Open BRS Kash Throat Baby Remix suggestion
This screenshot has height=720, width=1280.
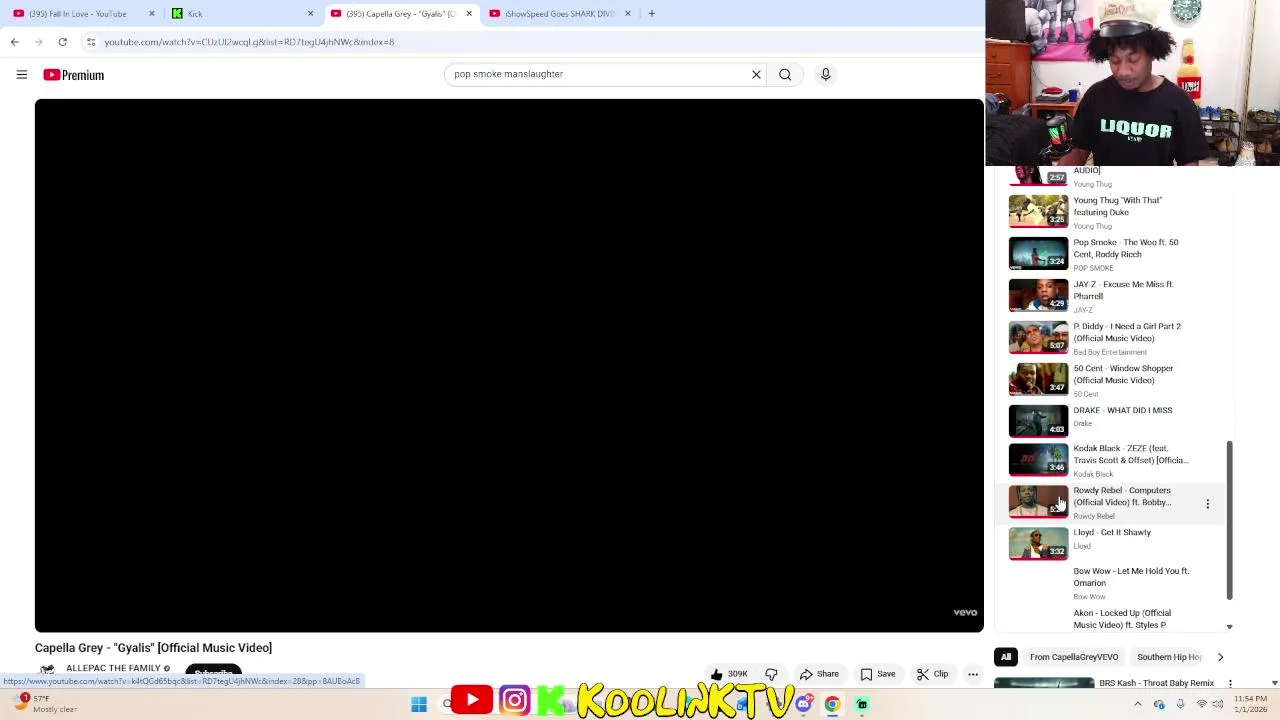coord(1156,683)
